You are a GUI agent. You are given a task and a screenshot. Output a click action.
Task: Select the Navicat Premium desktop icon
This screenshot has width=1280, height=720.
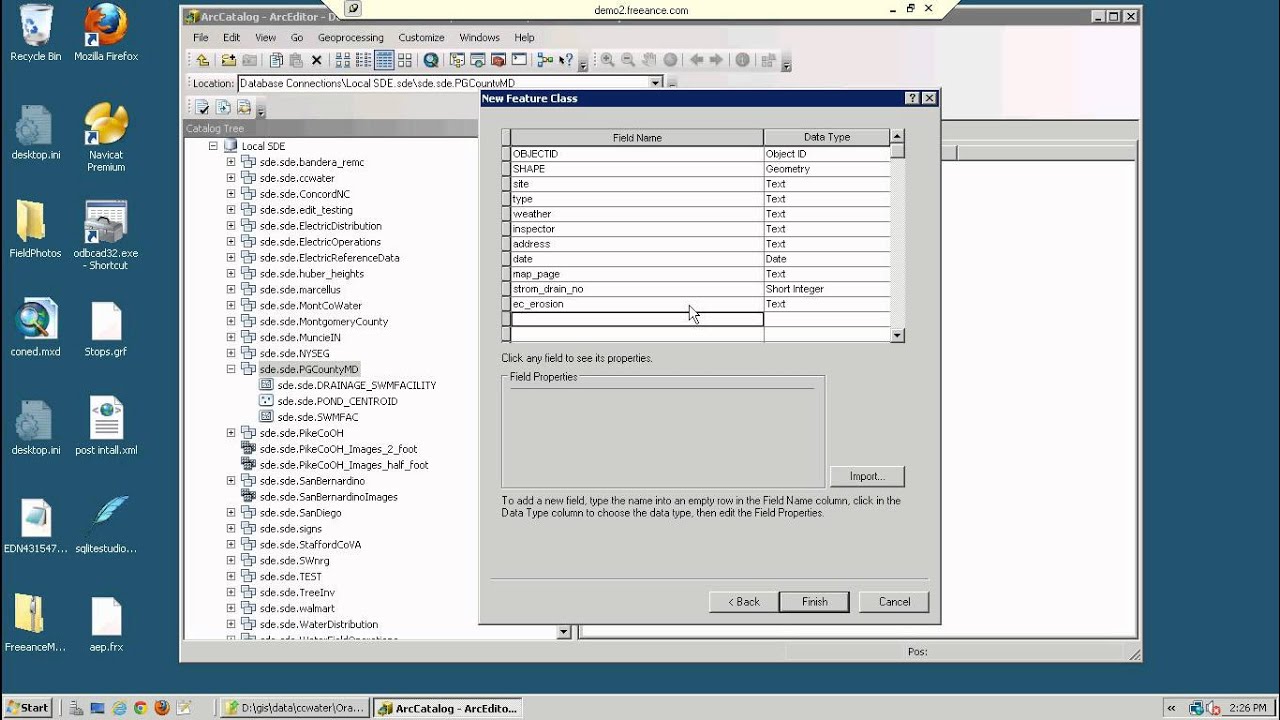point(106,137)
